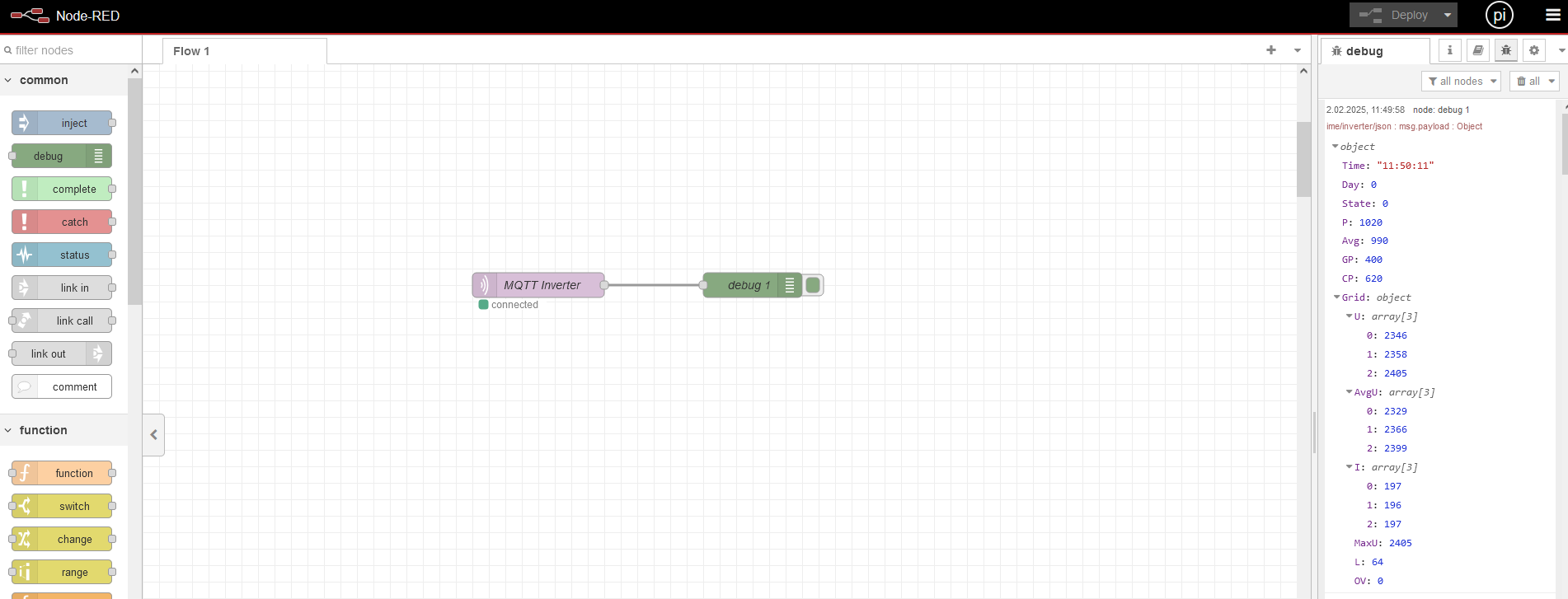1568x599 pixels.
Task: Select the comment node in palette
Action: 62,386
